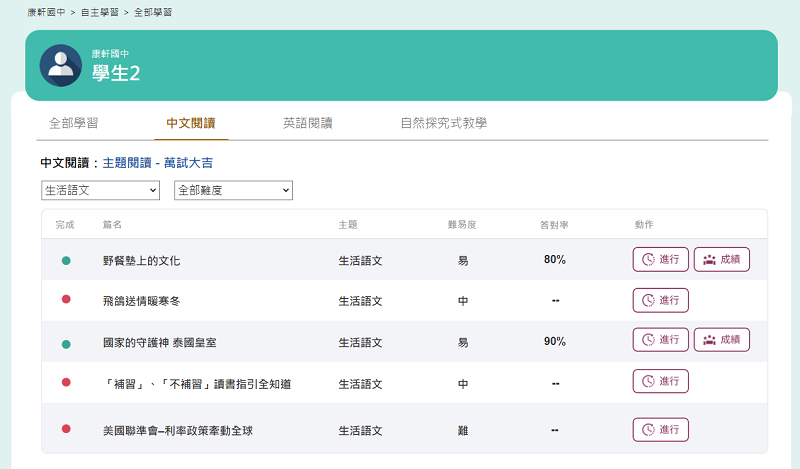Screen dimensions: 800x469
Task: Start 美國聯準會 article with 進行 button
Action: 660,430
